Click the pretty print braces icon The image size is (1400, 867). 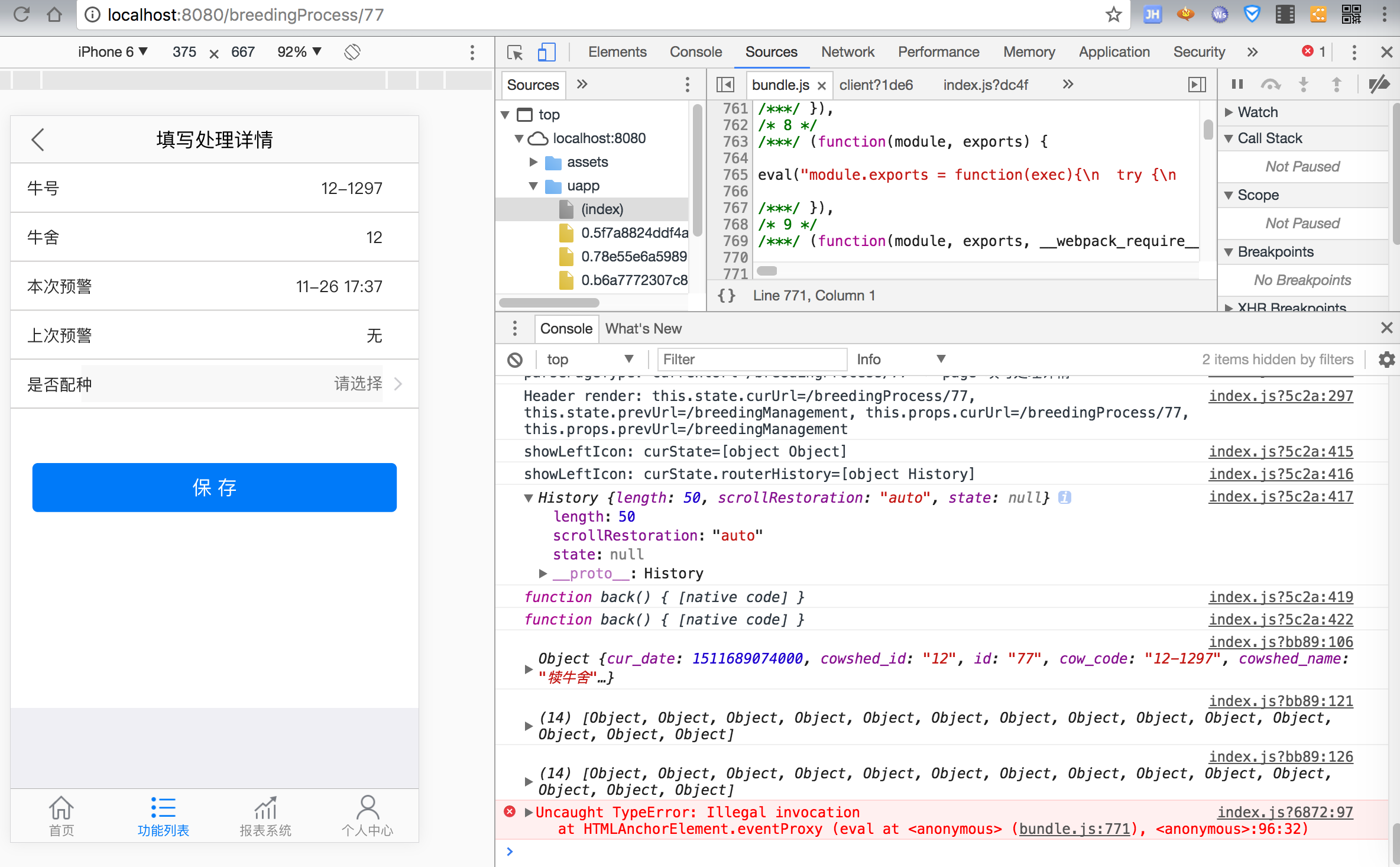tap(727, 295)
